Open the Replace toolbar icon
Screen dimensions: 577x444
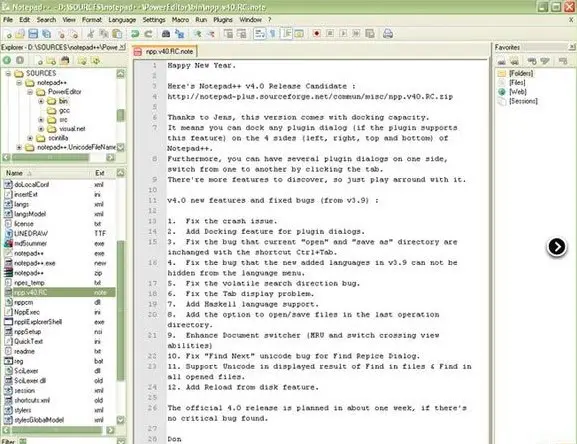coord(180,34)
